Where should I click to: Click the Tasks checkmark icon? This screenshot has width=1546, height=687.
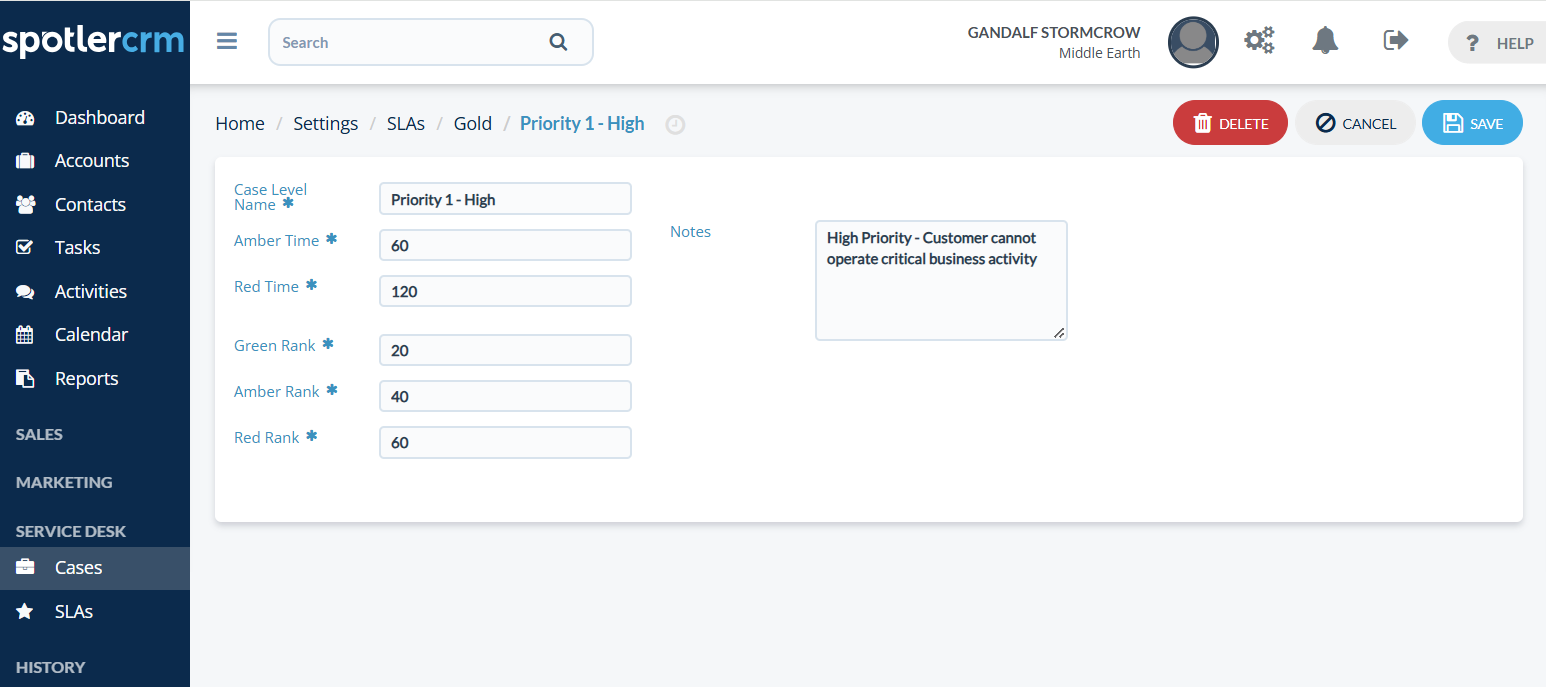point(25,247)
